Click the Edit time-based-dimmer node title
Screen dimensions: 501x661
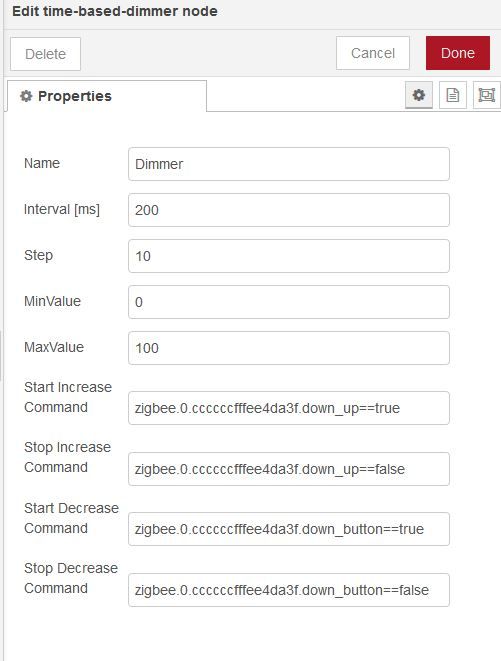115,11
